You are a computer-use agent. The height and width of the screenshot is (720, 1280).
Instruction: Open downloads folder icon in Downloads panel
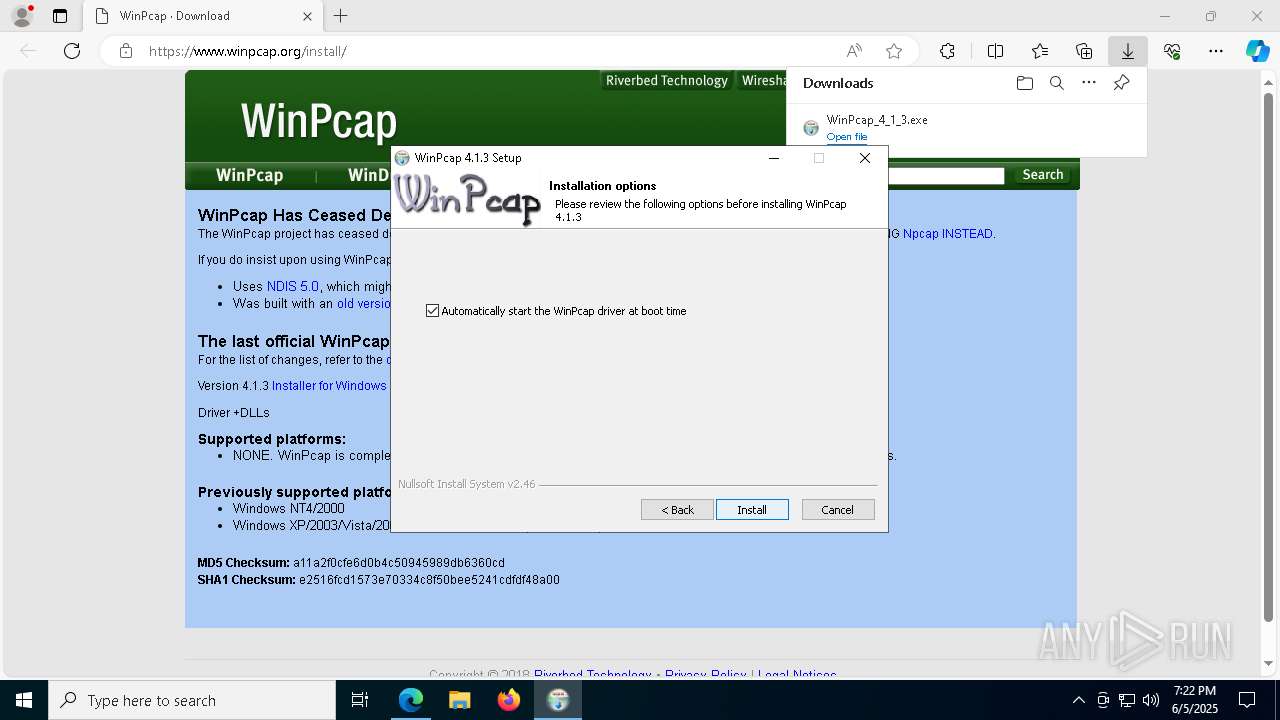[x=1024, y=83]
